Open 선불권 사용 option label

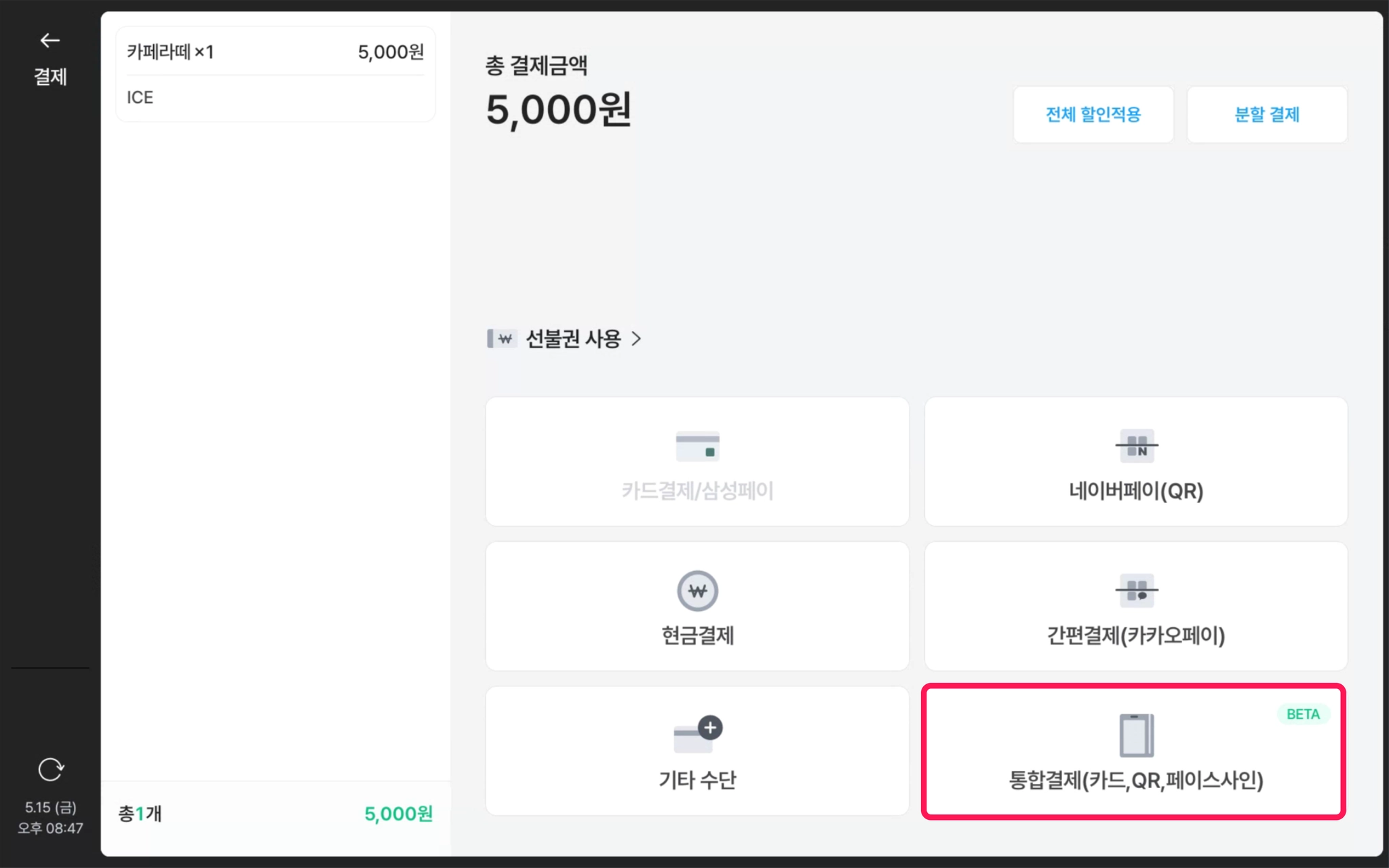click(x=574, y=338)
